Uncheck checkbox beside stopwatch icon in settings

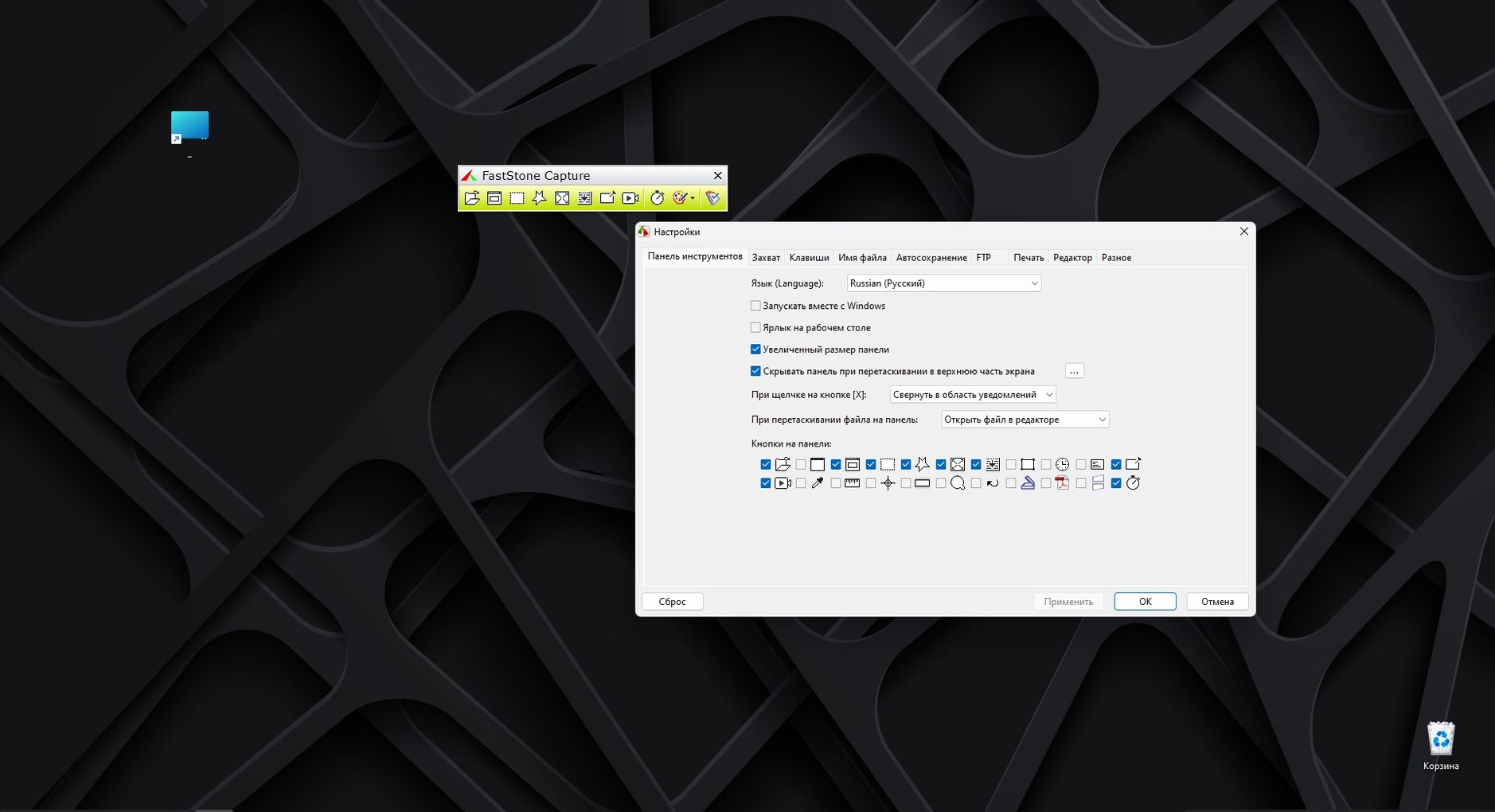[1116, 483]
